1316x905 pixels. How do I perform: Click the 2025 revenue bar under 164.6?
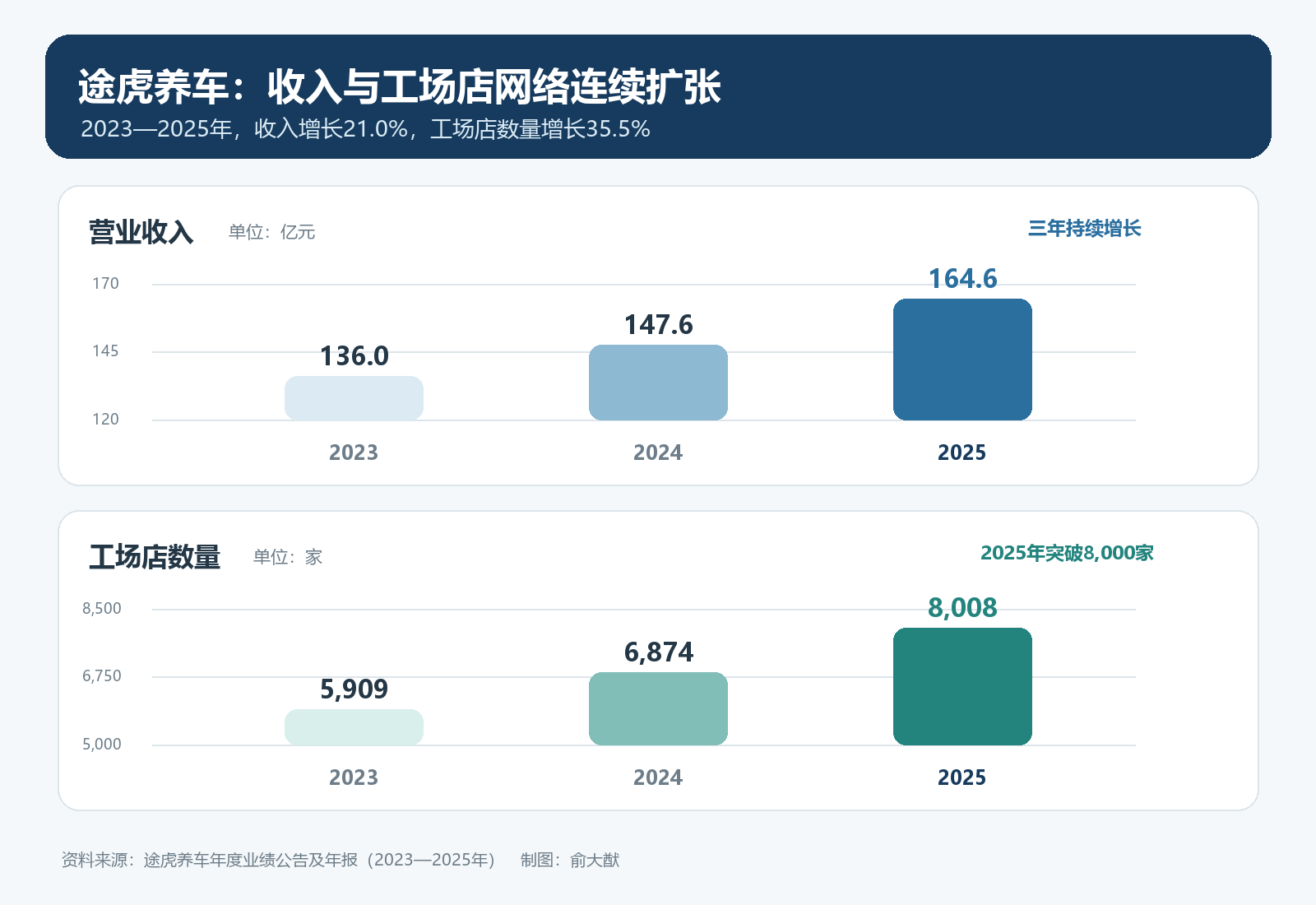pos(963,360)
